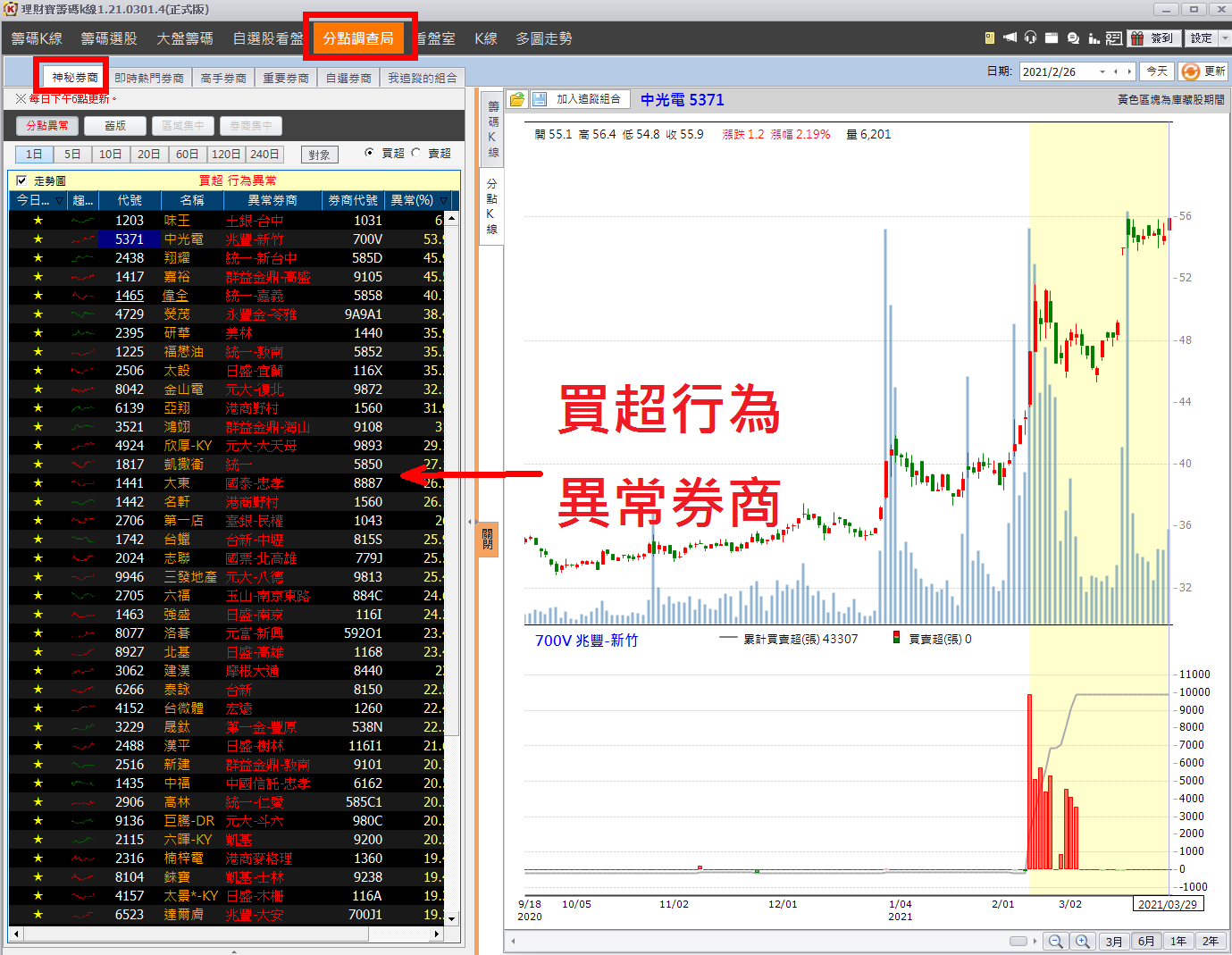Select the 60日 period toggle
Image resolution: width=1232 pixels, height=955 pixels.
(x=188, y=155)
